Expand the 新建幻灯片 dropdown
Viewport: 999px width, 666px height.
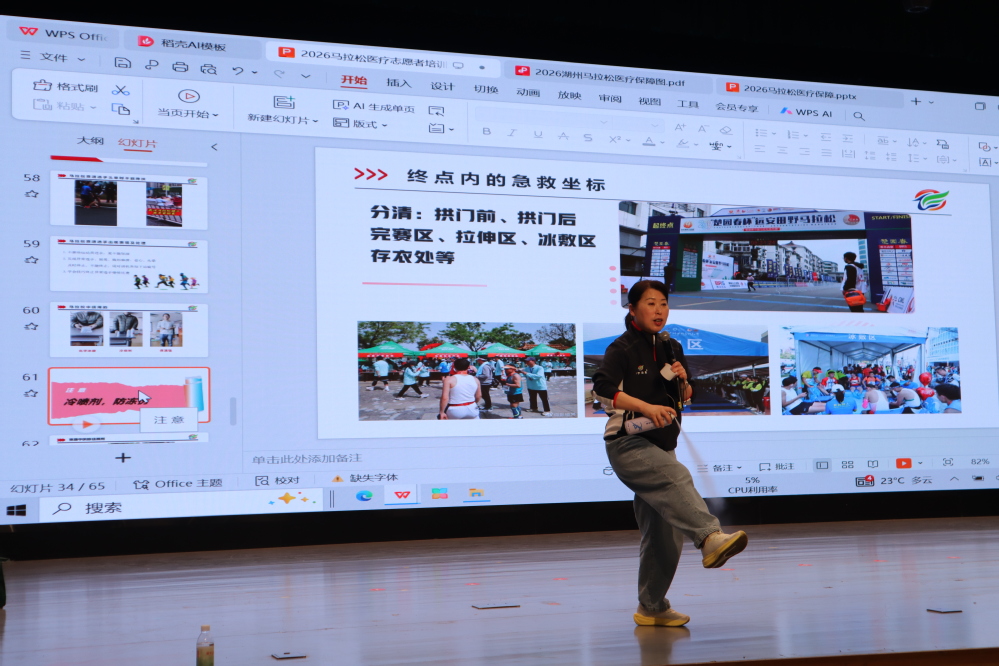tap(283, 119)
